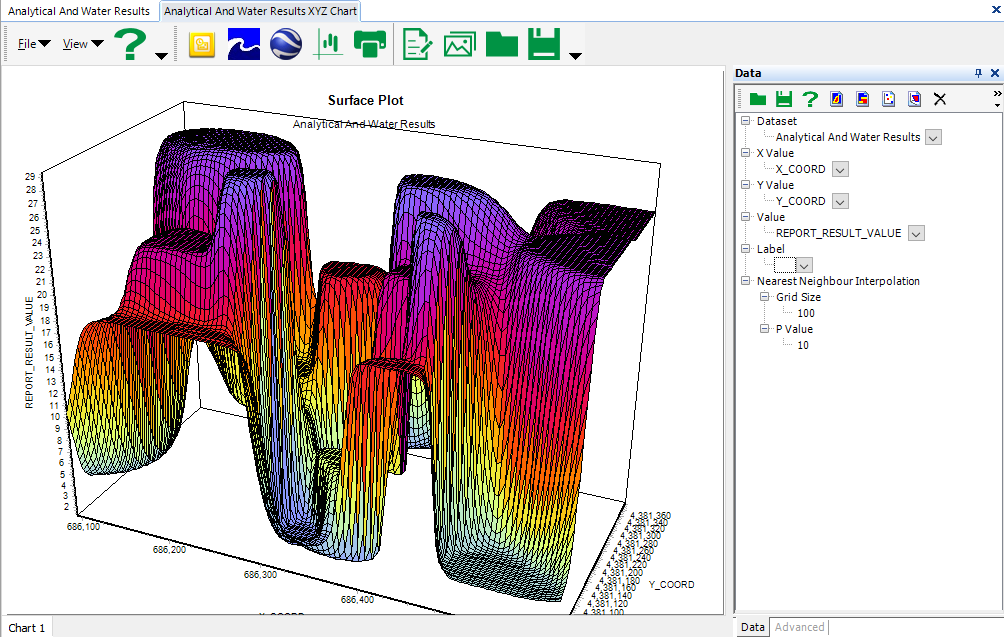1004x637 pixels.
Task: Switch to the Analytical And Water Results tab
Action: click(79, 11)
